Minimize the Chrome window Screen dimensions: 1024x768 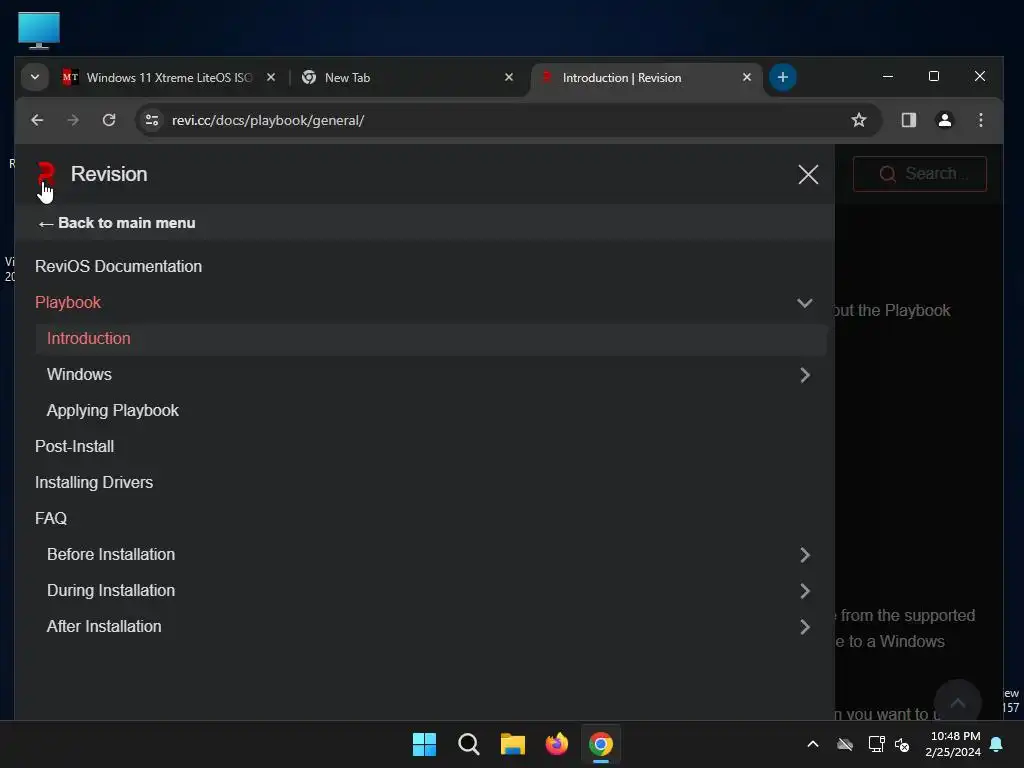click(888, 76)
